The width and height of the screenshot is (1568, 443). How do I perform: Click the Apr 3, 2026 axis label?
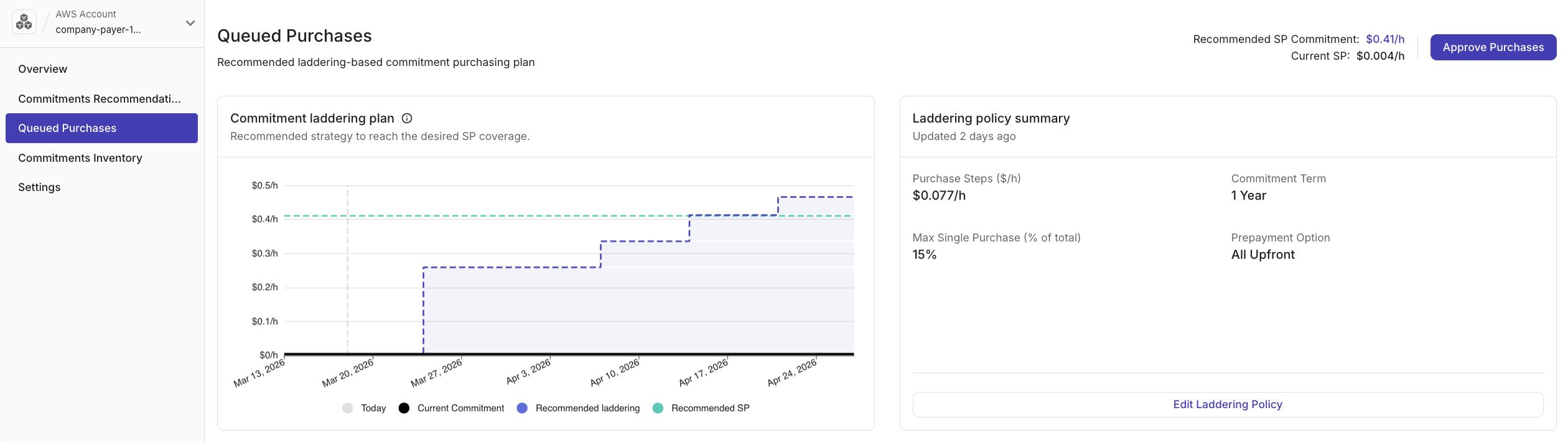530,371
